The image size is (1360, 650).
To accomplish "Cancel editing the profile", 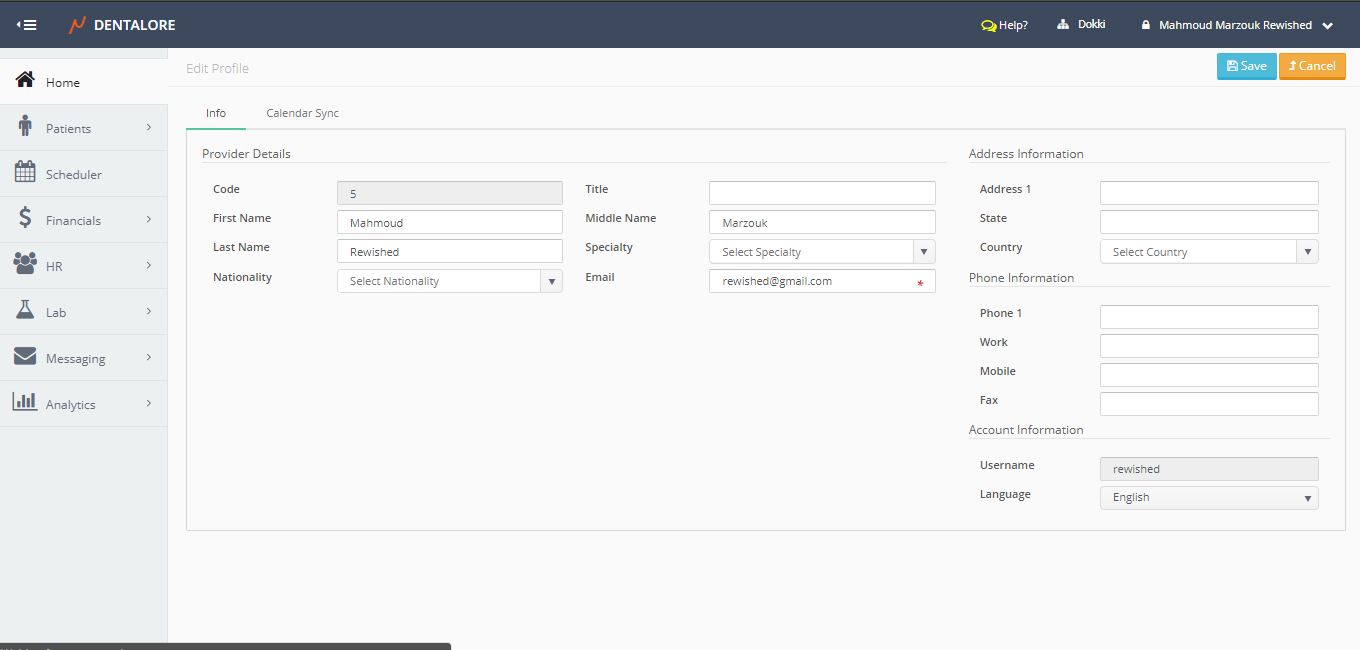I will click(x=1312, y=66).
